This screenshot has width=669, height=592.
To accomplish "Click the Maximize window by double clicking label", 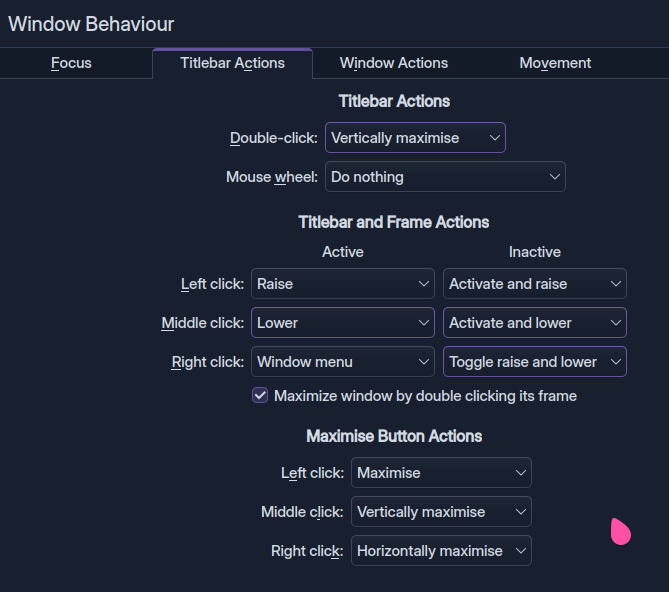I will tap(425, 396).
